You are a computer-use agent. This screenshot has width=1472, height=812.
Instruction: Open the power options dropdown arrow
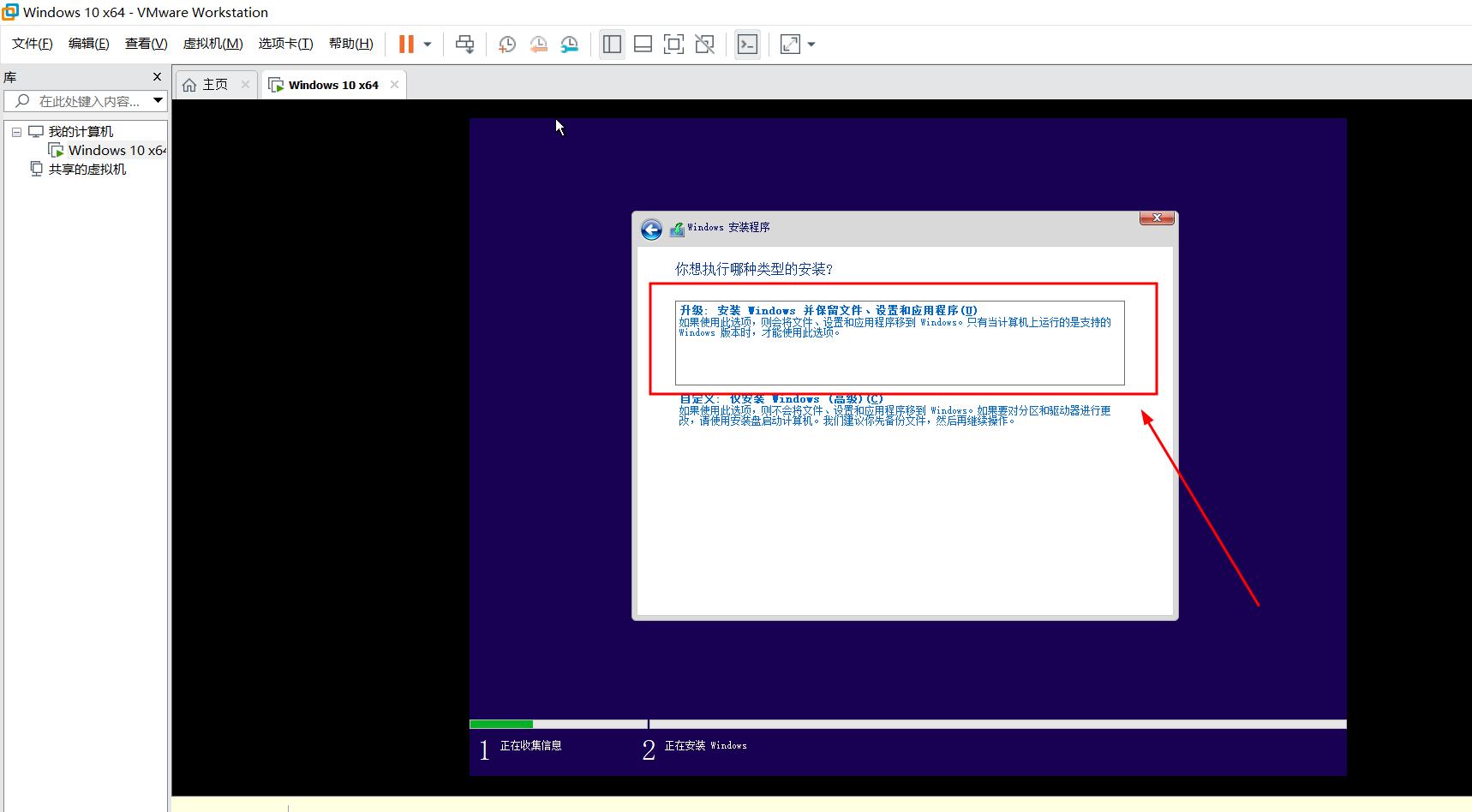click(x=428, y=44)
